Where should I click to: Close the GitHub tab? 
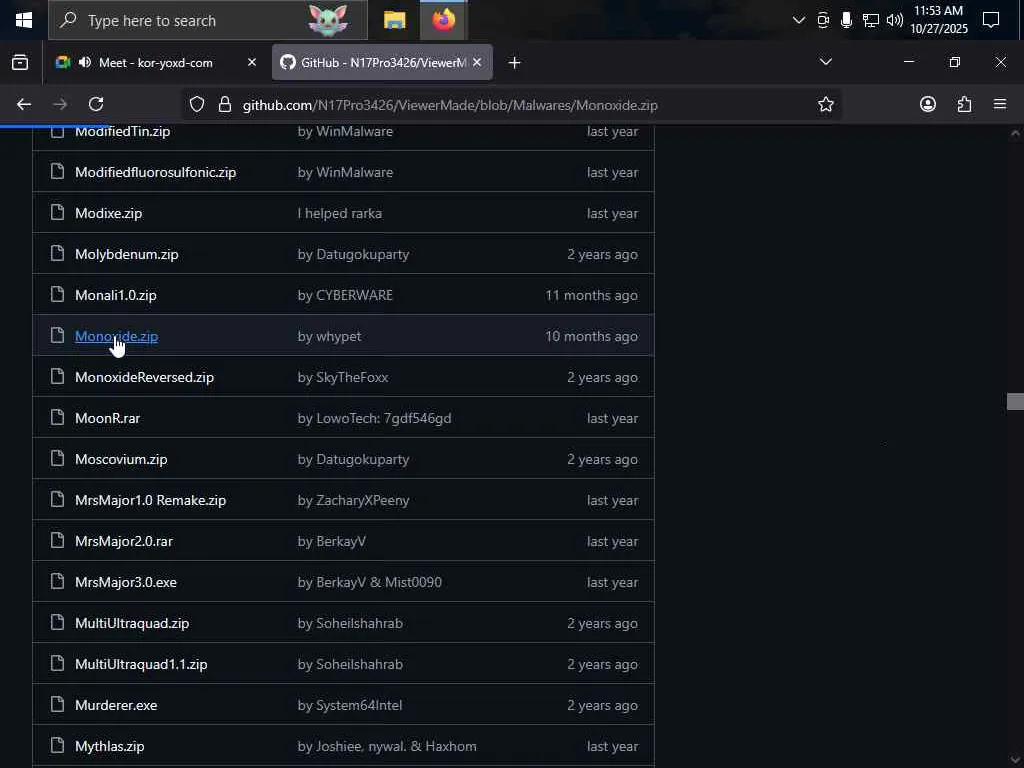477,63
